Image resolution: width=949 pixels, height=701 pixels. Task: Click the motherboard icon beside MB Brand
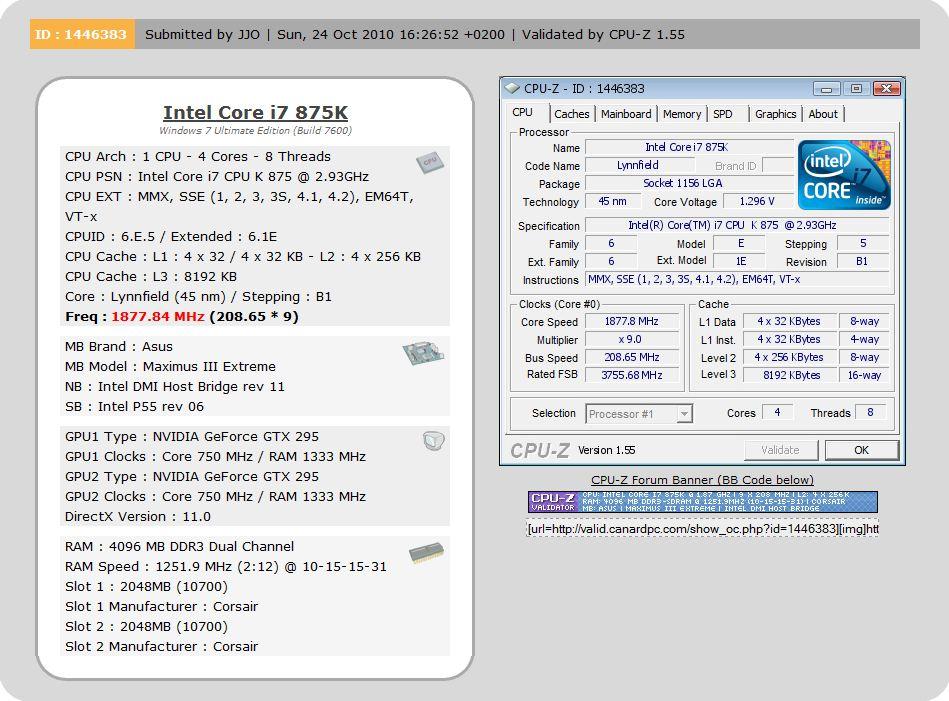pos(423,353)
